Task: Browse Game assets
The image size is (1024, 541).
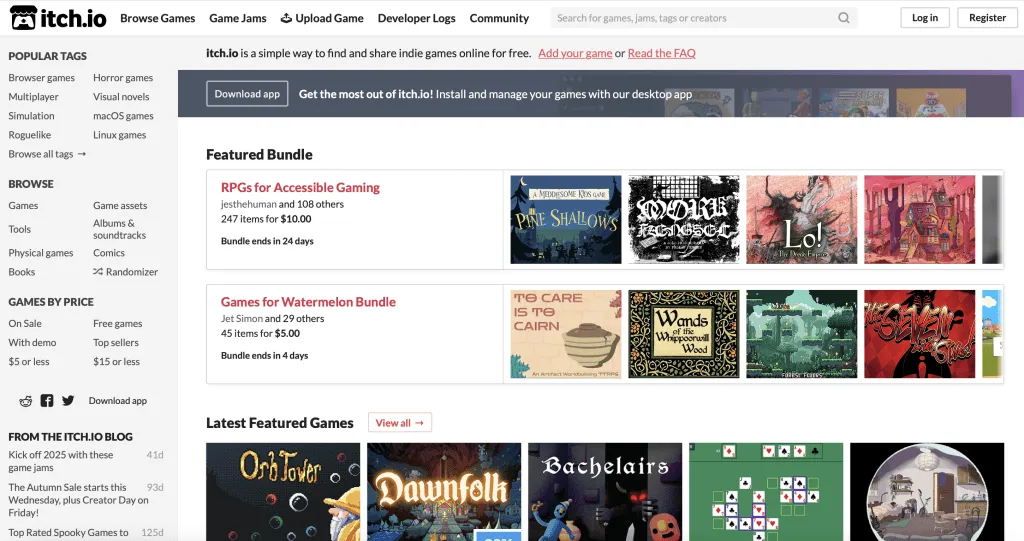Action: tap(120, 205)
